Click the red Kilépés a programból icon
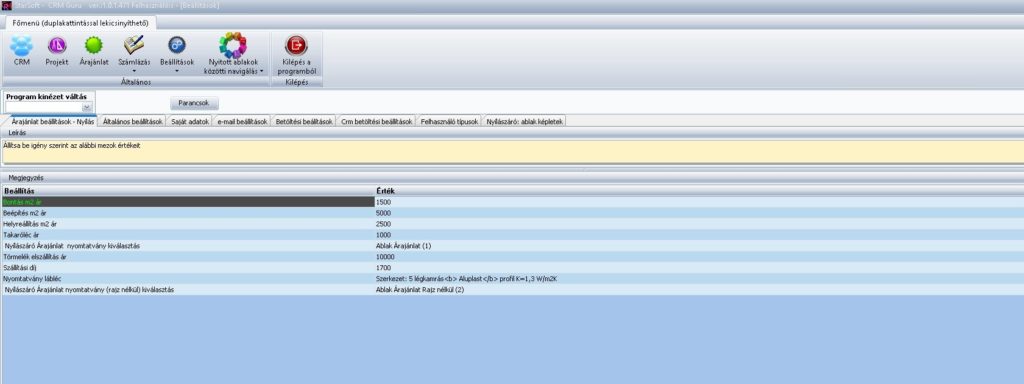Viewport: 1024px width, 384px height. click(x=296, y=45)
